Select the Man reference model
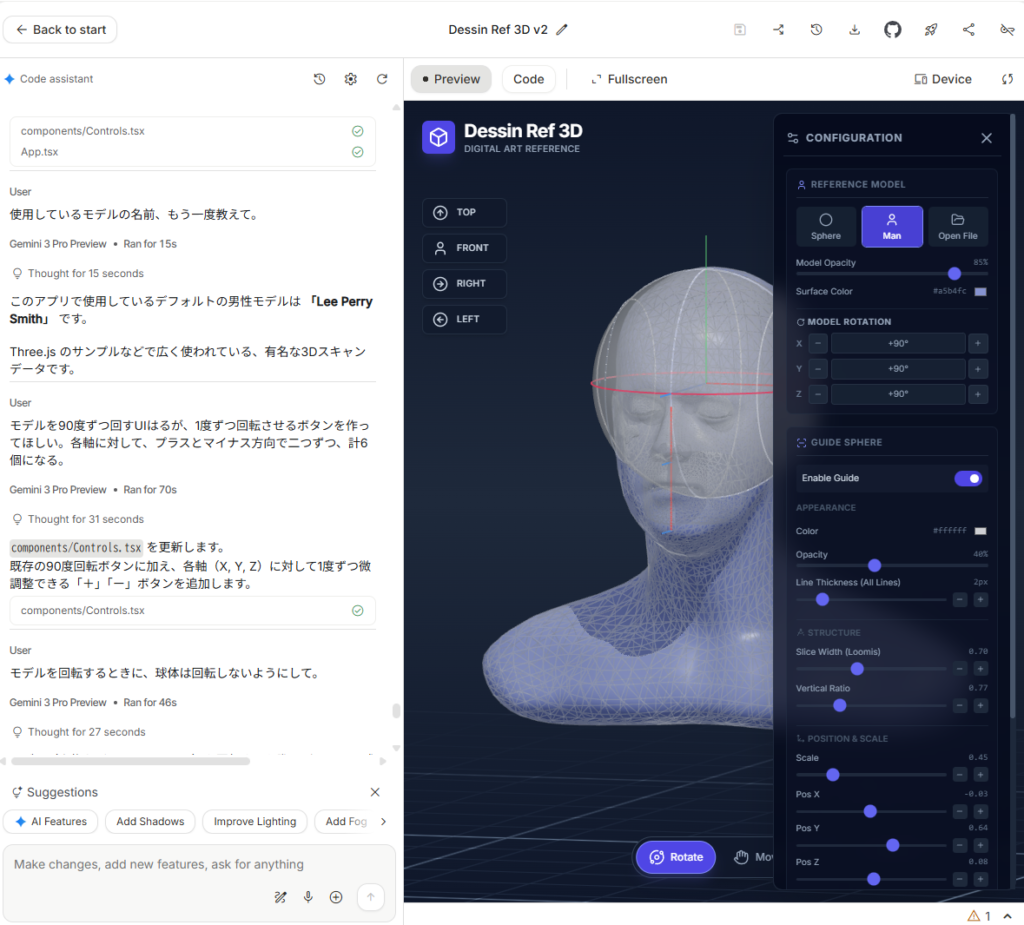1024x925 pixels. [892, 227]
